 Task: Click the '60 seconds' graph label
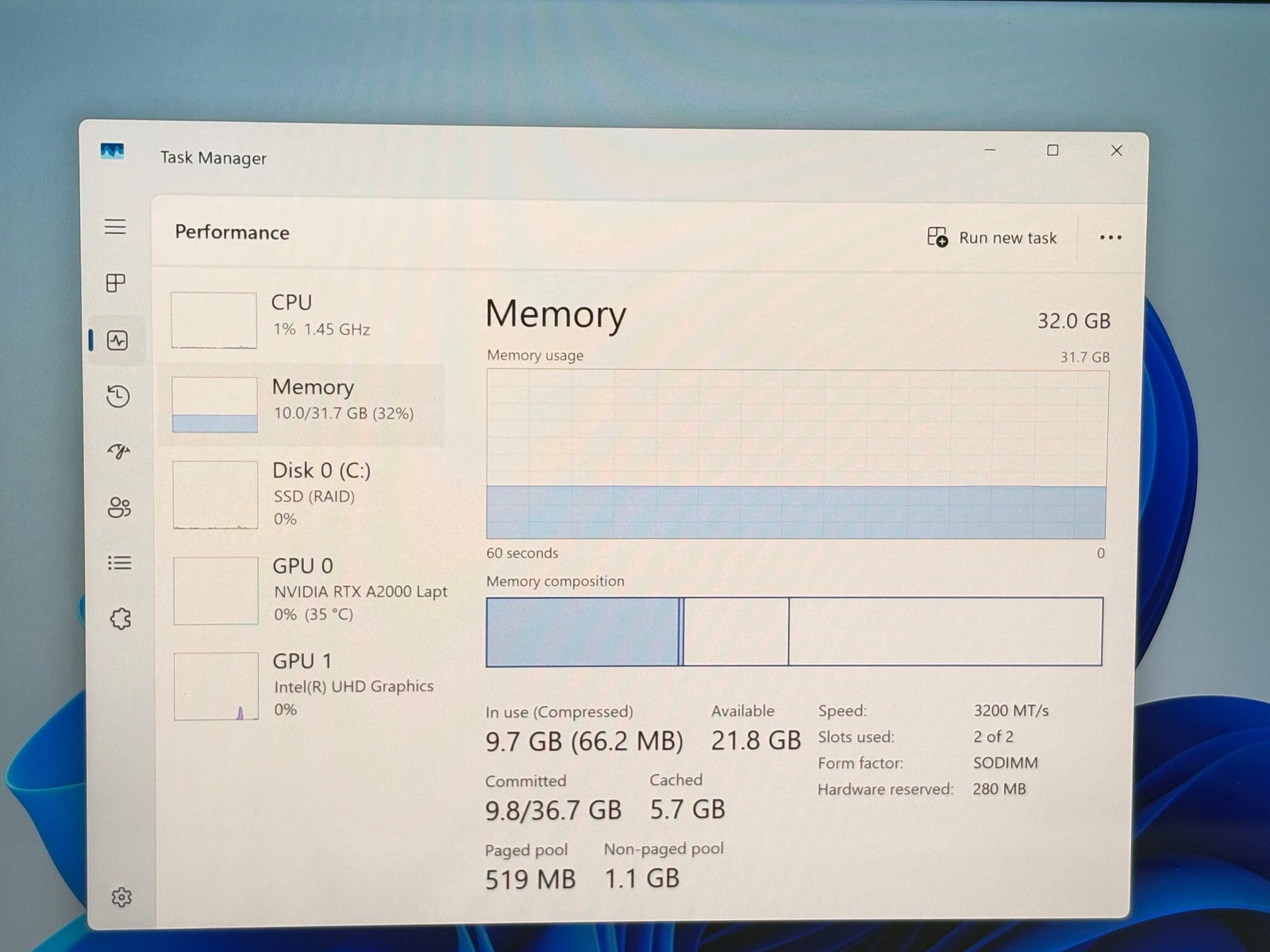tap(522, 553)
